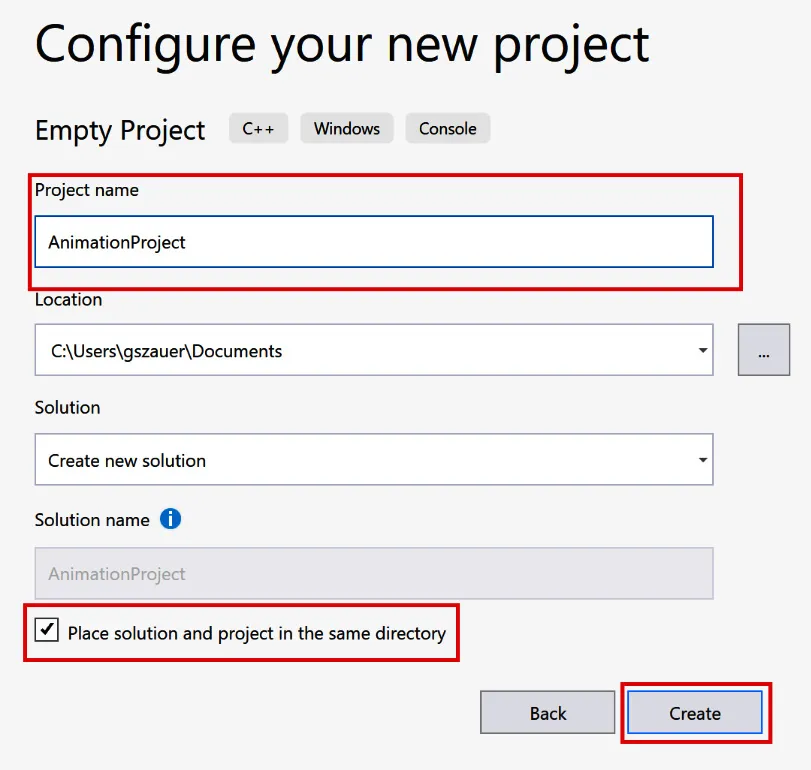Click the disabled Solution name field
Screen dimensions: 811x770
373,573
